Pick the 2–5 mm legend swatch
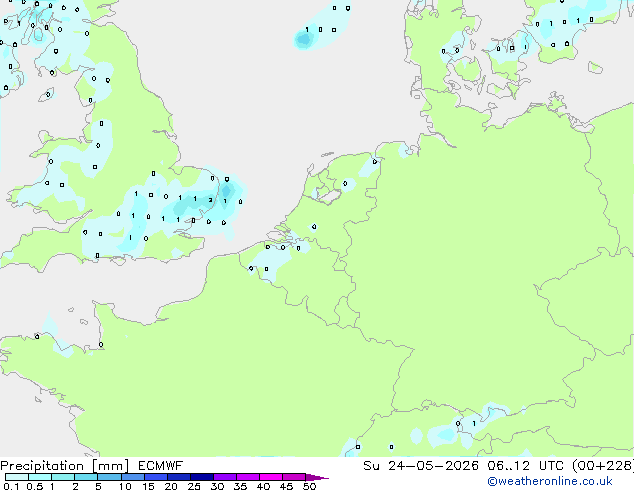Viewport: 634px width, 490px height. 86,477
